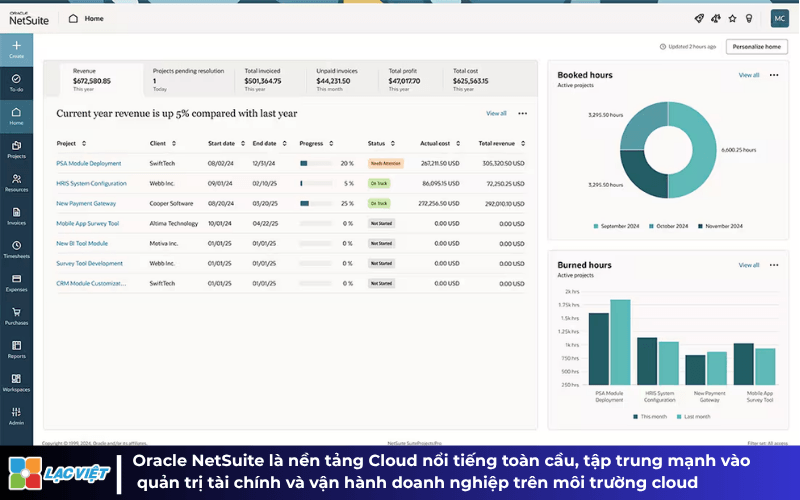This screenshot has width=800, height=500.
Task: Open the CRM Module Customization project
Action: 91,283
